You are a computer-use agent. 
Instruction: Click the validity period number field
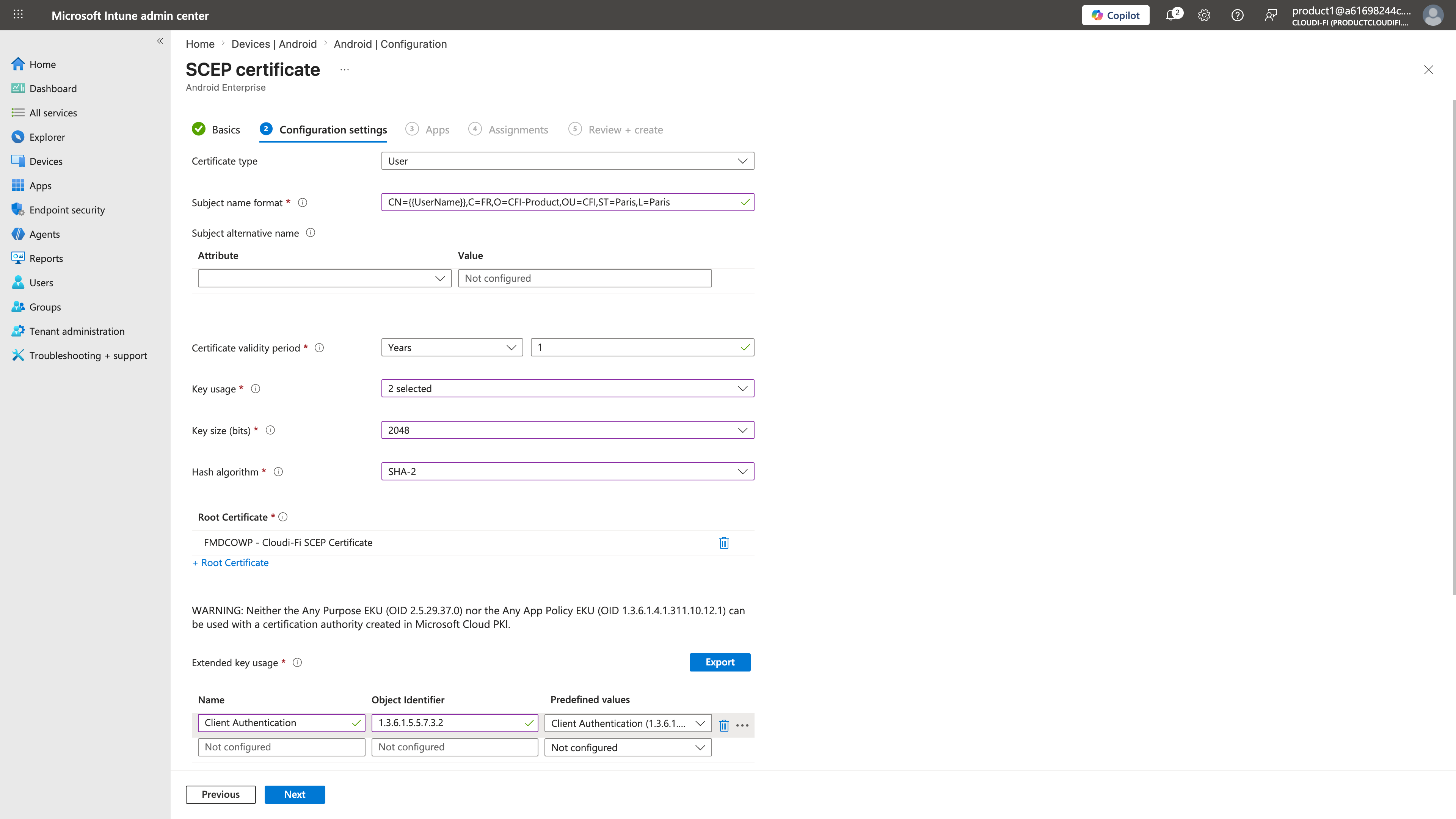pyautogui.click(x=642, y=348)
